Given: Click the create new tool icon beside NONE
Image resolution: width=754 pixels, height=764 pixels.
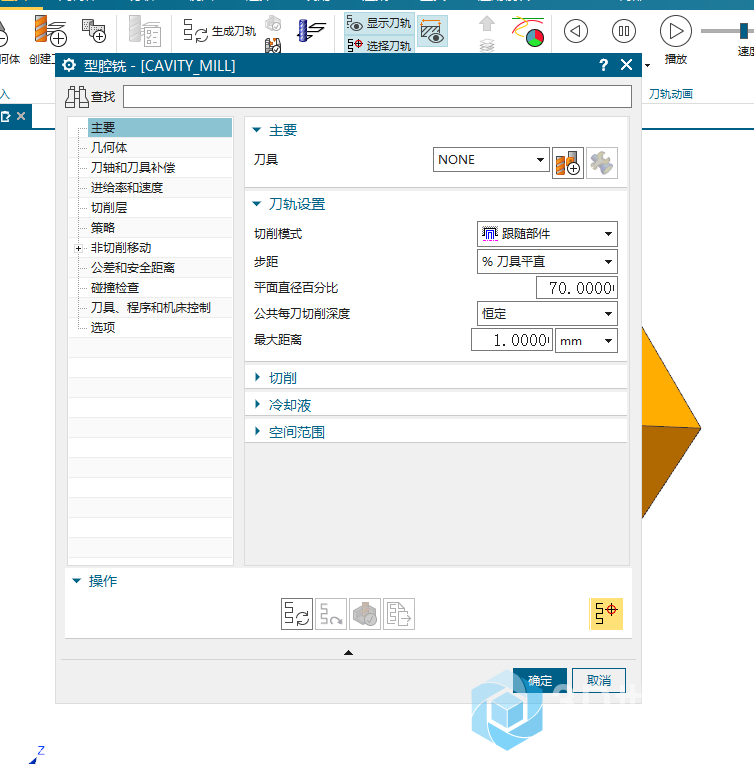Looking at the screenshot, I should (x=568, y=163).
